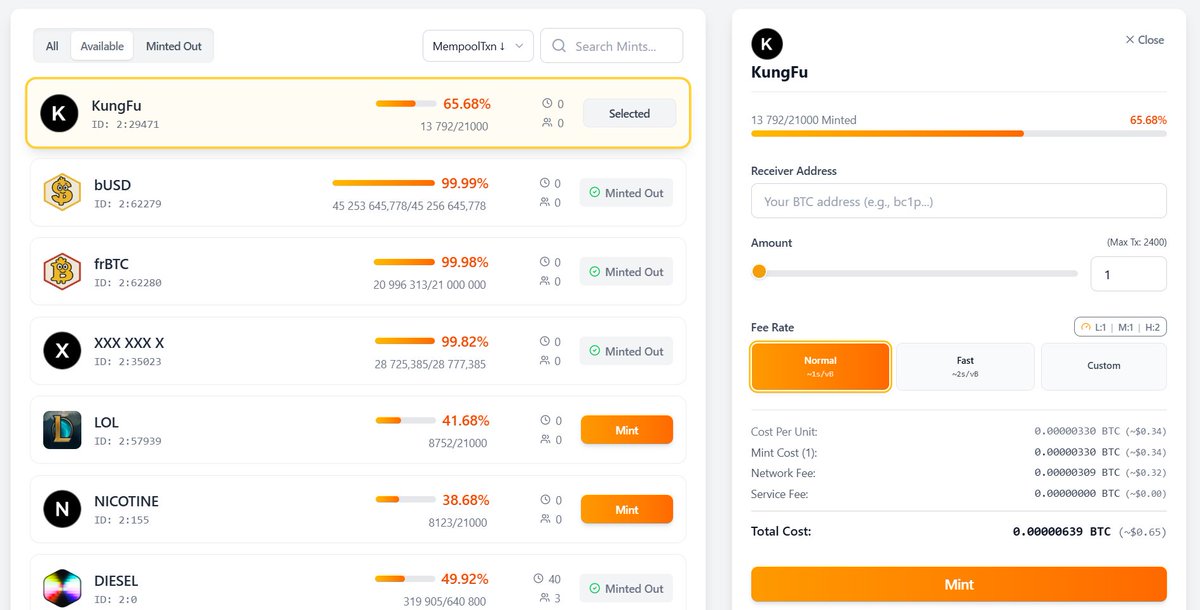Click the XXX XXX X token icon
1200x610 pixels.
click(x=62, y=351)
